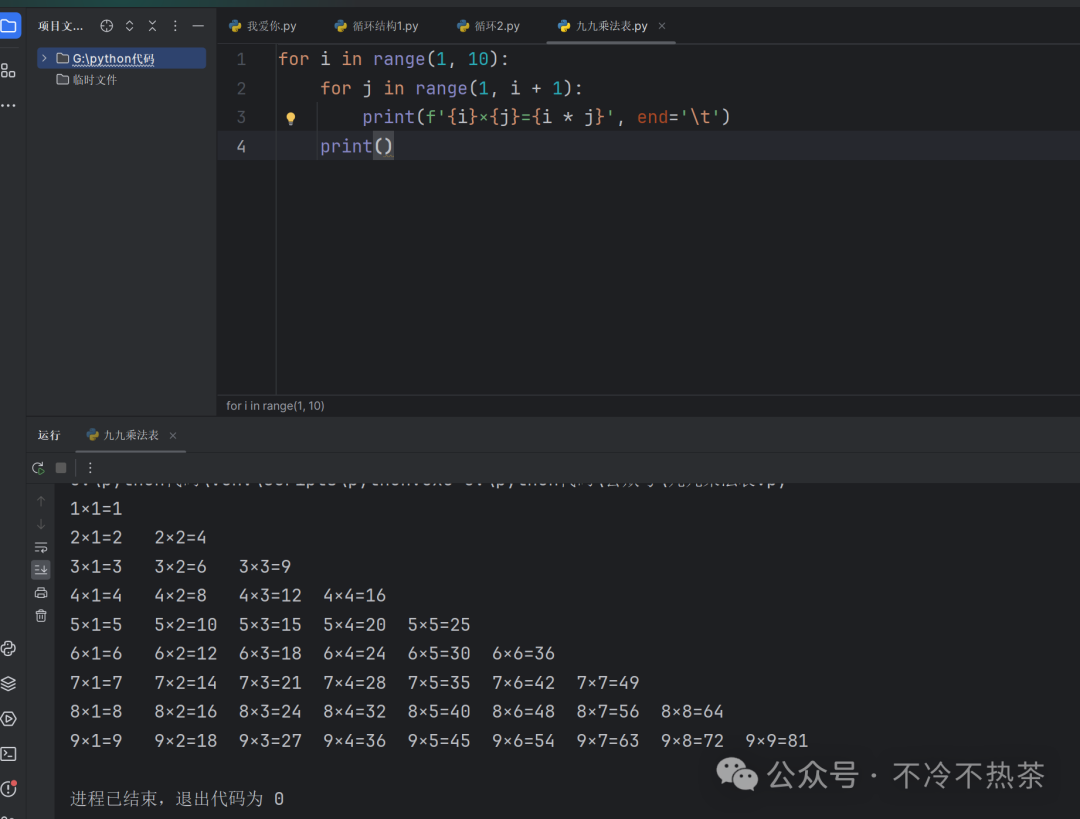The height and width of the screenshot is (819, 1080).
Task: Click line number 4 in the gutter
Action: [241, 146]
